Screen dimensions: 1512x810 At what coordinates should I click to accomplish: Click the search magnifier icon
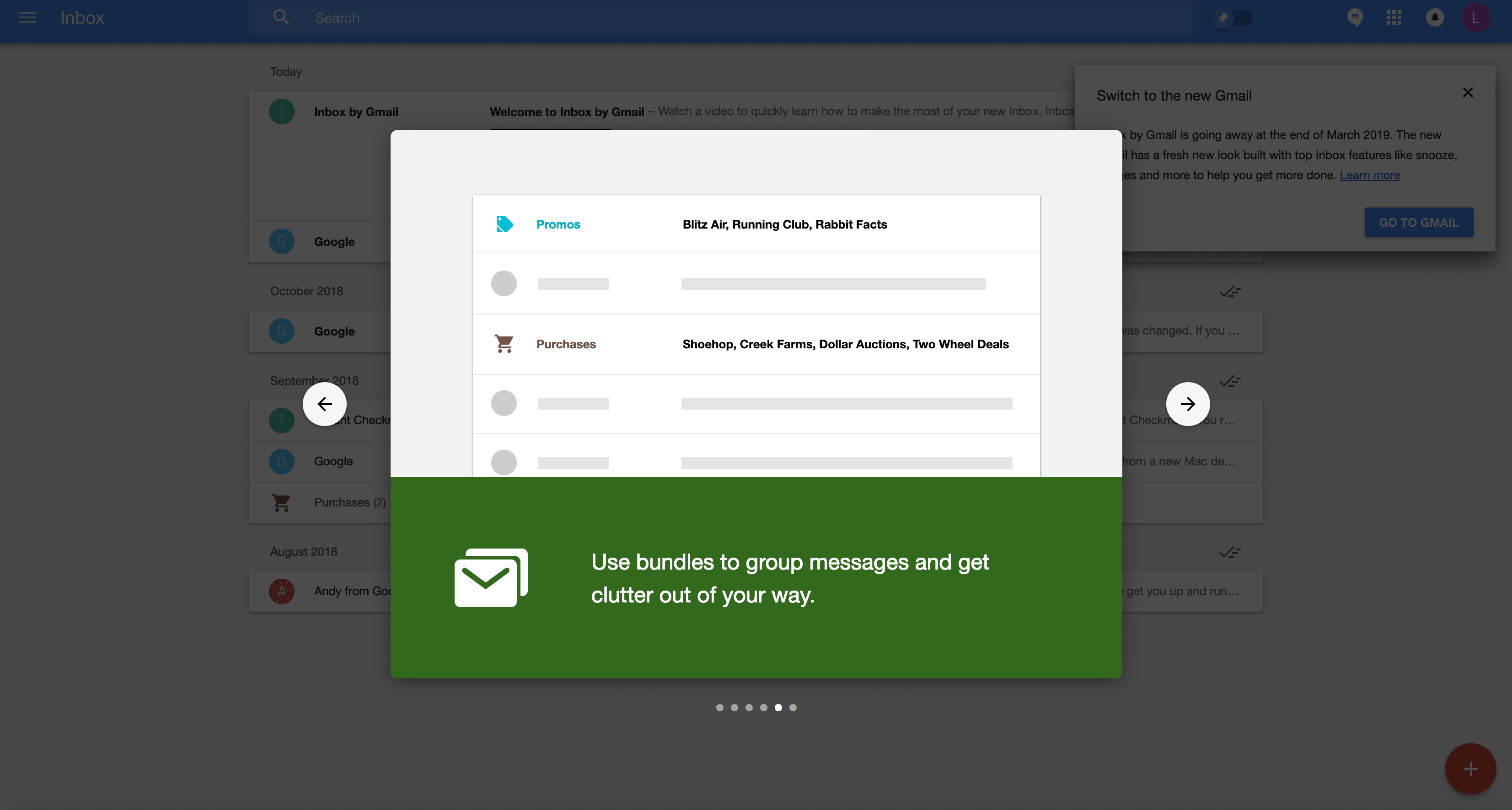[281, 17]
